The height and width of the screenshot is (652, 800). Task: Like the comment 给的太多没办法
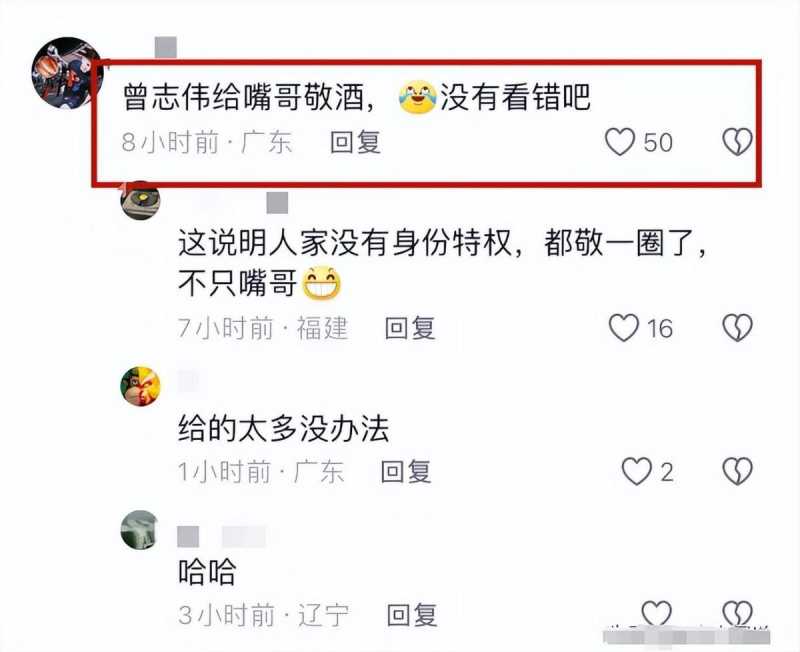point(636,471)
